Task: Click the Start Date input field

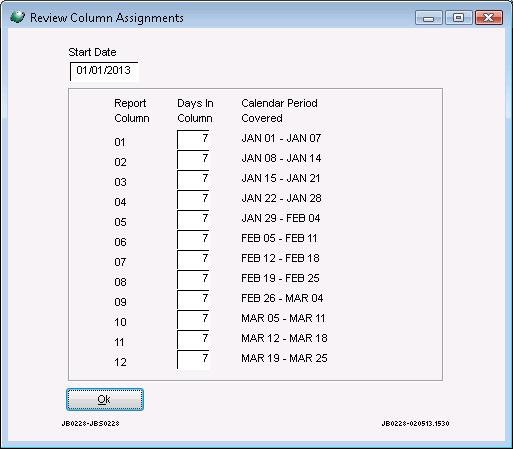Action: (104, 71)
